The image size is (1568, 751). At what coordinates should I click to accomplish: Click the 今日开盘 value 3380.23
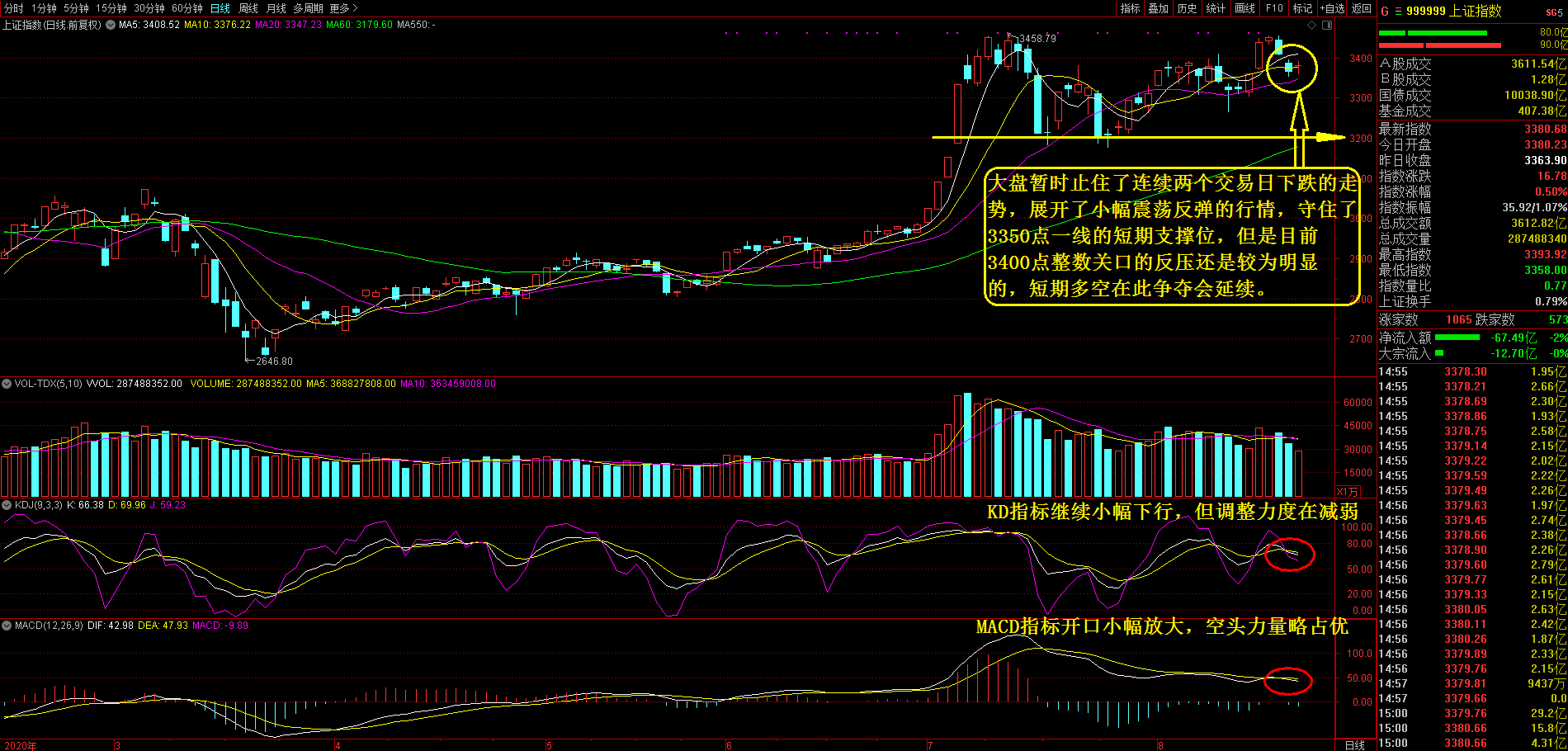coord(1545,144)
